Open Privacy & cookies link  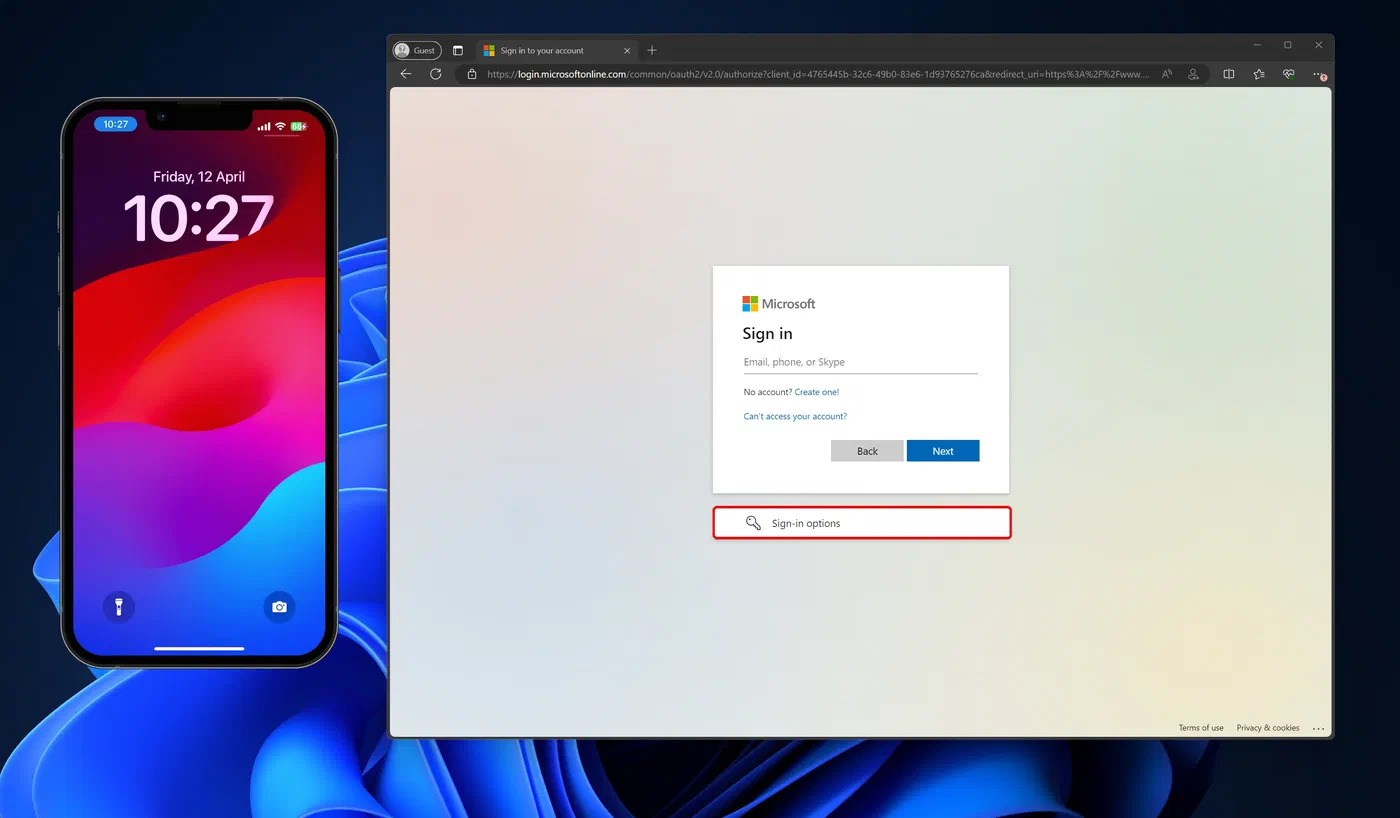click(x=1268, y=728)
